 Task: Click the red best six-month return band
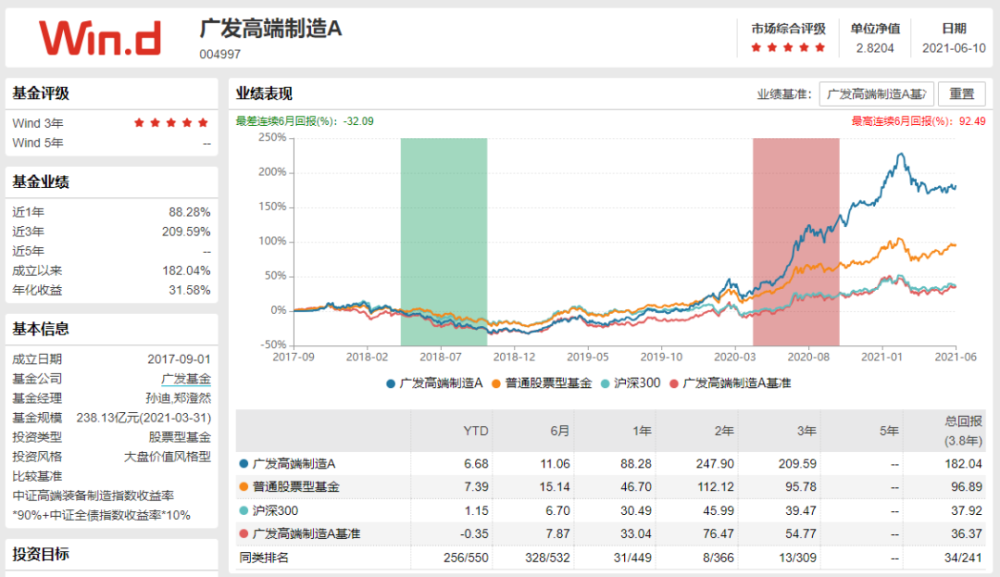pyautogui.click(x=796, y=242)
